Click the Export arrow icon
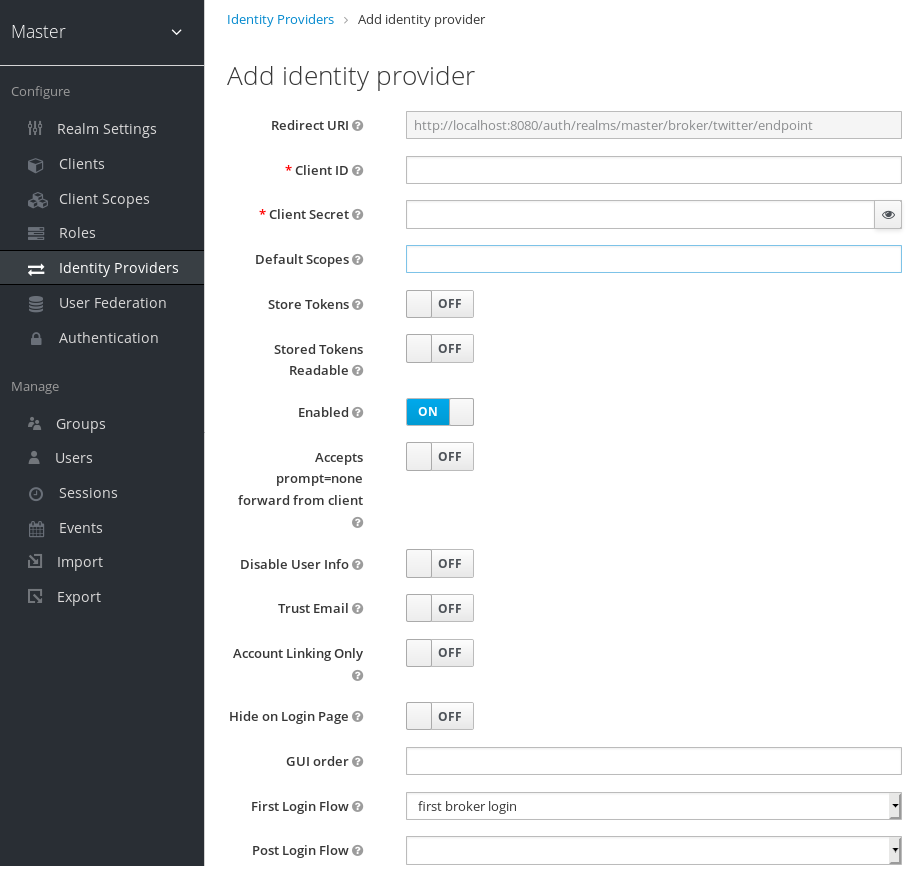The image size is (918, 869). click(x=35, y=597)
